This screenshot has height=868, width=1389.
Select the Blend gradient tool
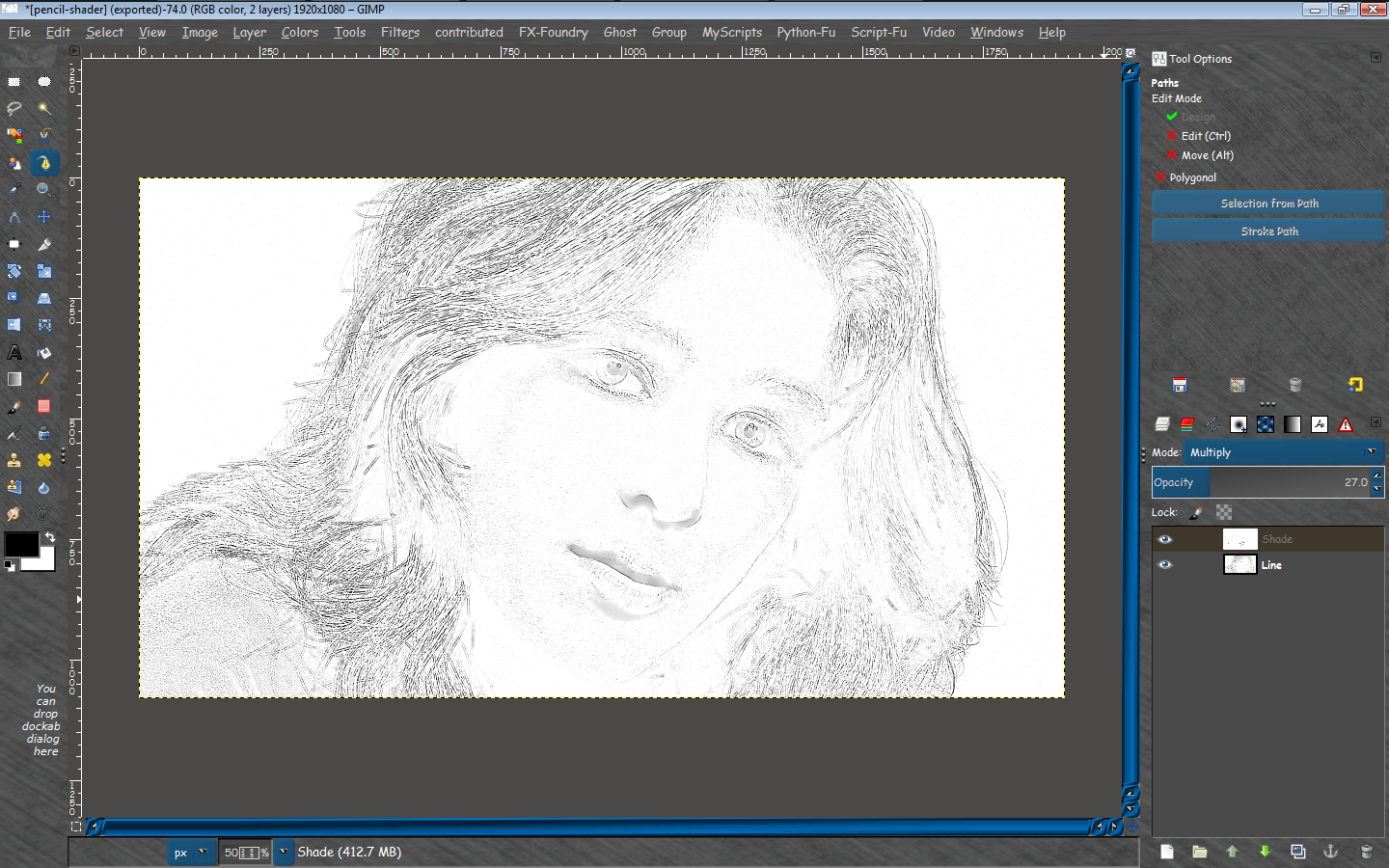click(14, 379)
